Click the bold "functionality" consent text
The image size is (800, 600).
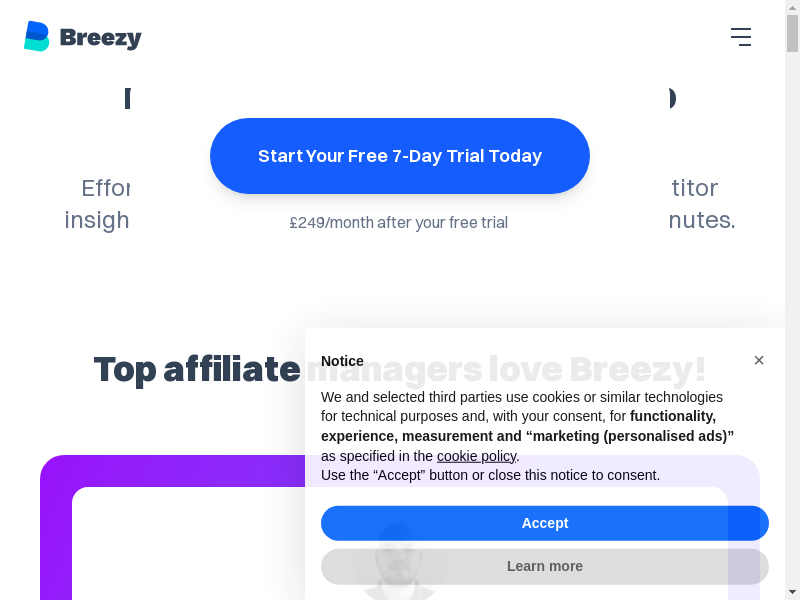673,416
